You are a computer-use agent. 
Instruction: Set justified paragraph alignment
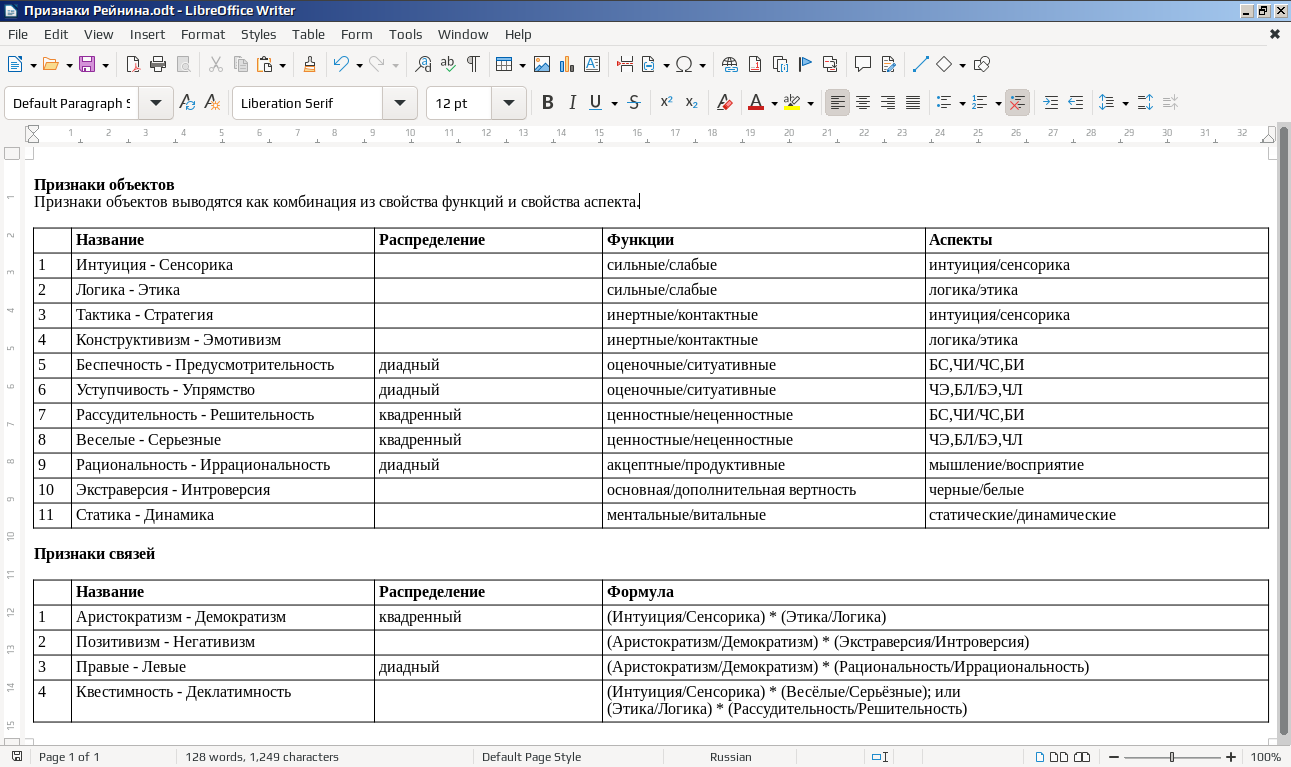pos(912,103)
